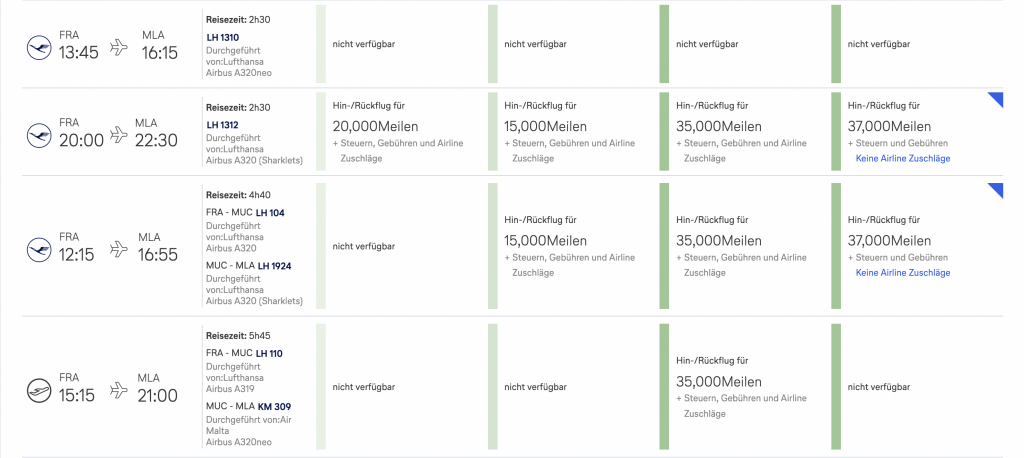Select the 20,000 Meilen fare for LH 1312
Viewport: 1024px width, 458px height.
point(375,127)
